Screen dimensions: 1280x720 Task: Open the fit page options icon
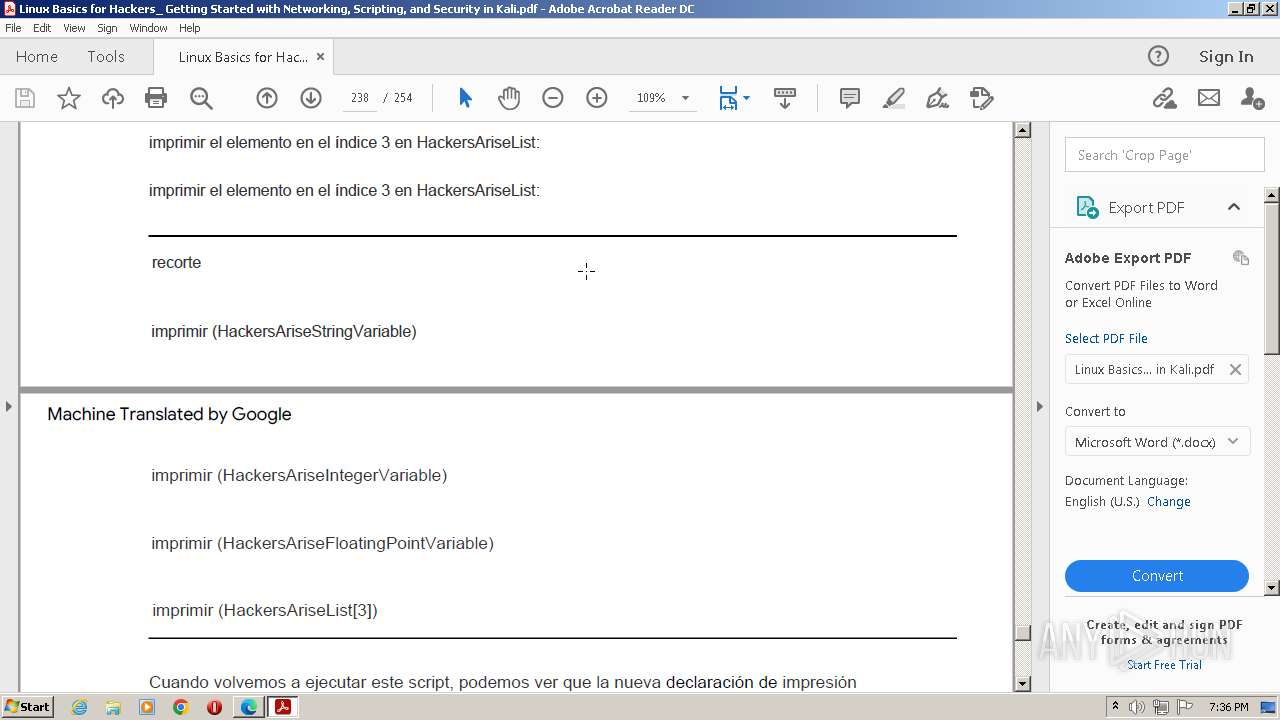pyautogui.click(x=734, y=98)
